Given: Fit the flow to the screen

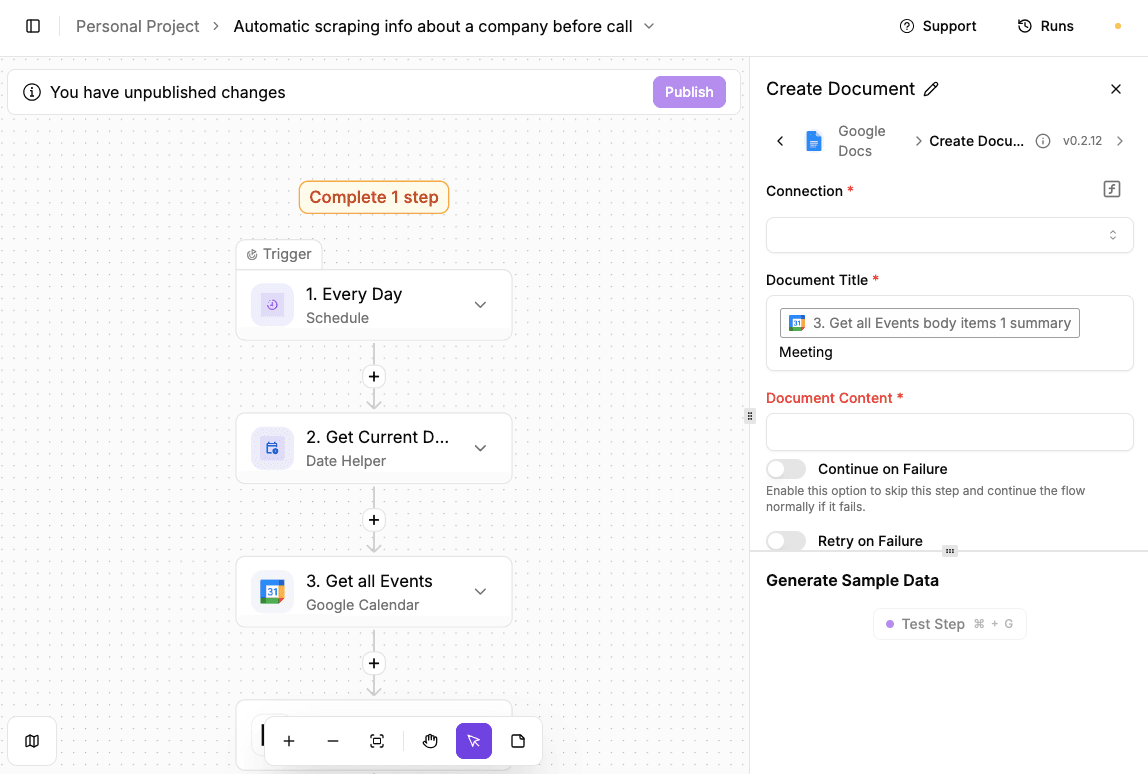Looking at the screenshot, I should tap(377, 740).
